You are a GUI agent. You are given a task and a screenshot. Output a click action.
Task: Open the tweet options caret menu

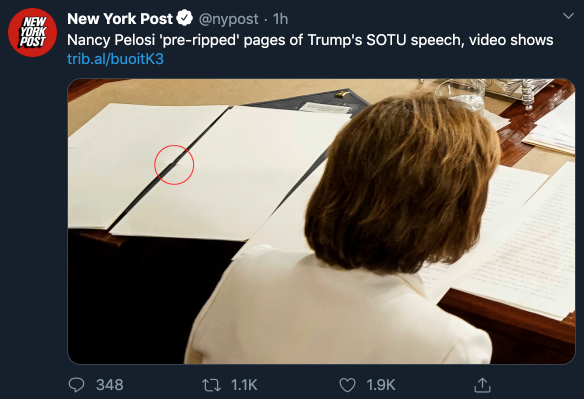click(x=568, y=16)
